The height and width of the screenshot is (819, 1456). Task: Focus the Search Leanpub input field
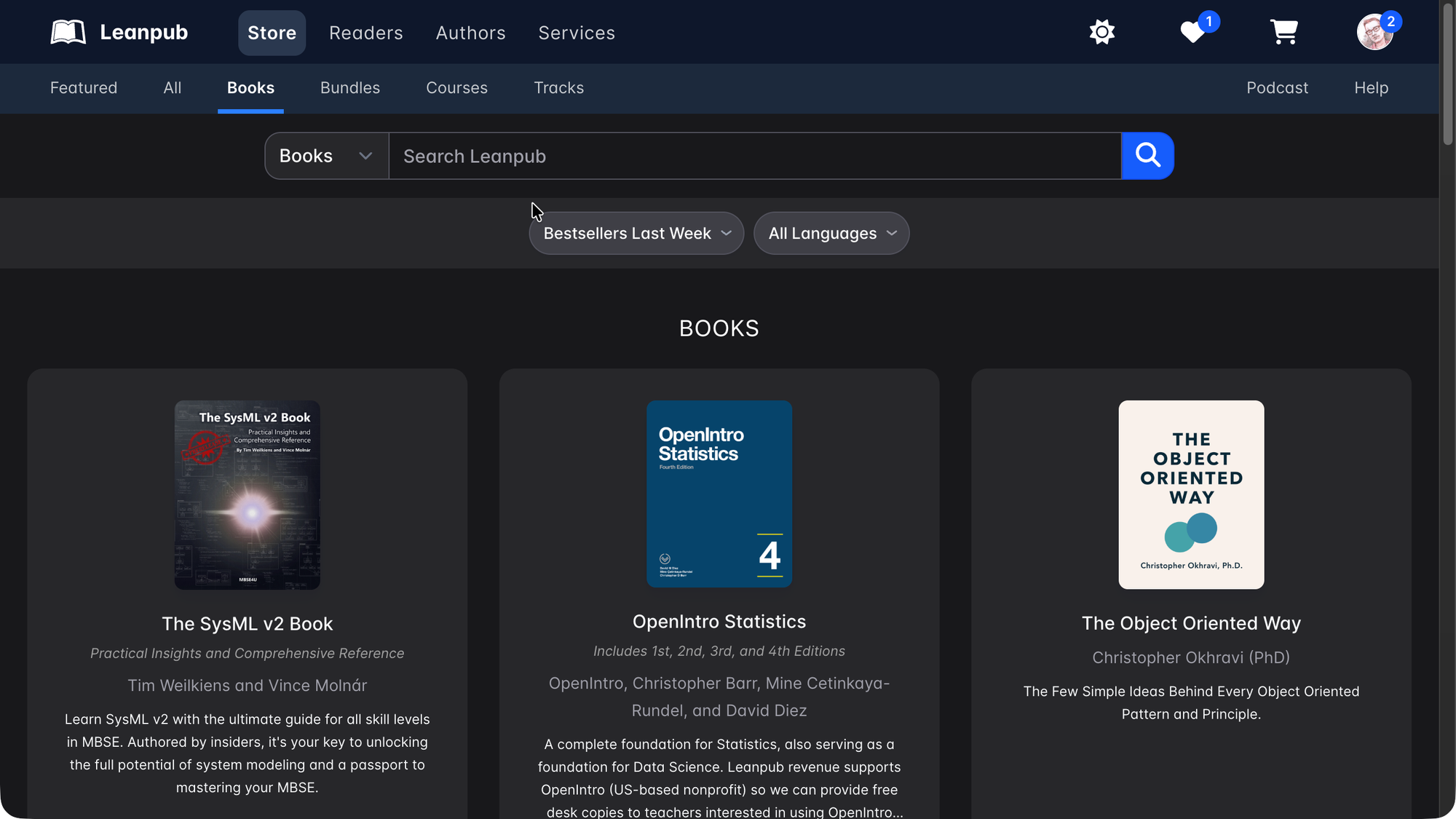point(754,156)
